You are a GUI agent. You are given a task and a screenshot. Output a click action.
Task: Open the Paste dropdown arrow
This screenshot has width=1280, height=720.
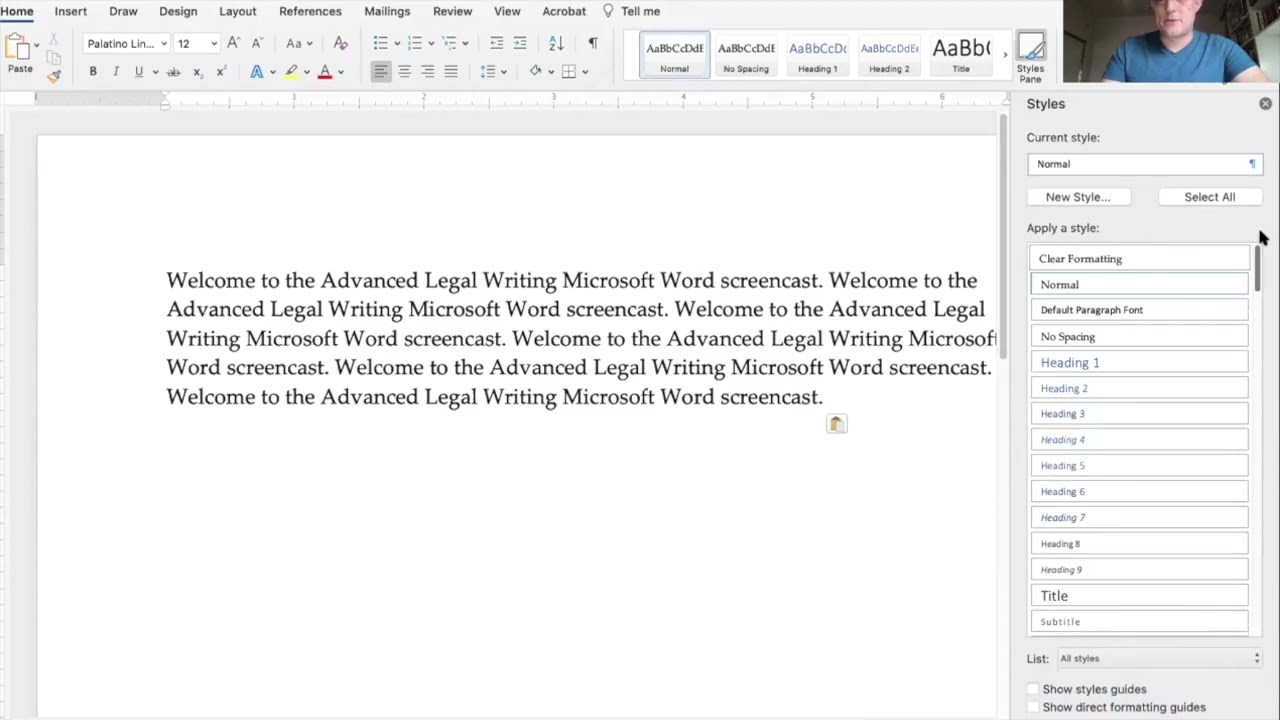[x=36, y=45]
